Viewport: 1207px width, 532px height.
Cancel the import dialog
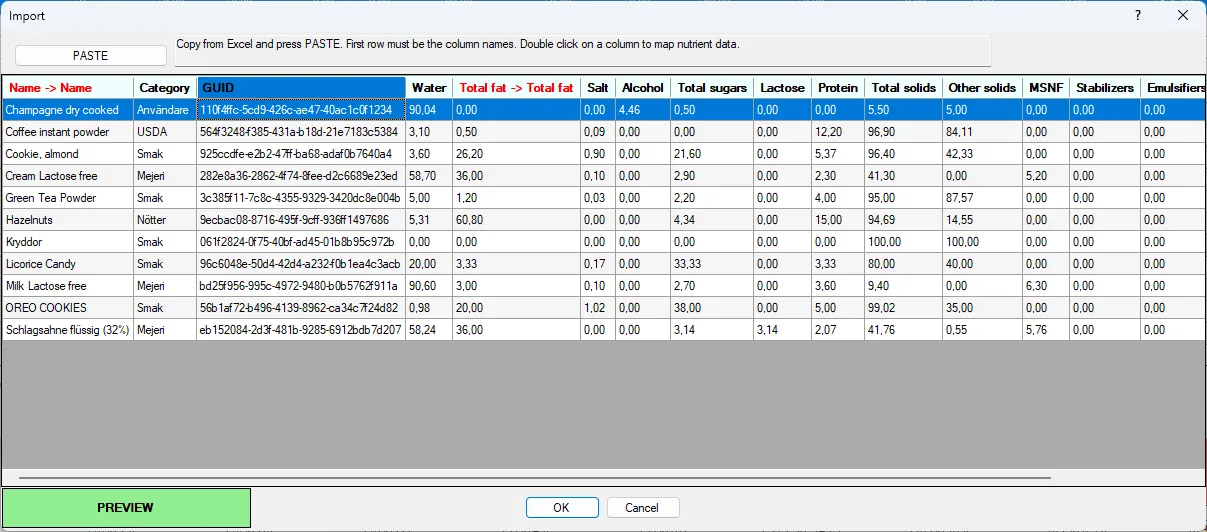click(642, 508)
